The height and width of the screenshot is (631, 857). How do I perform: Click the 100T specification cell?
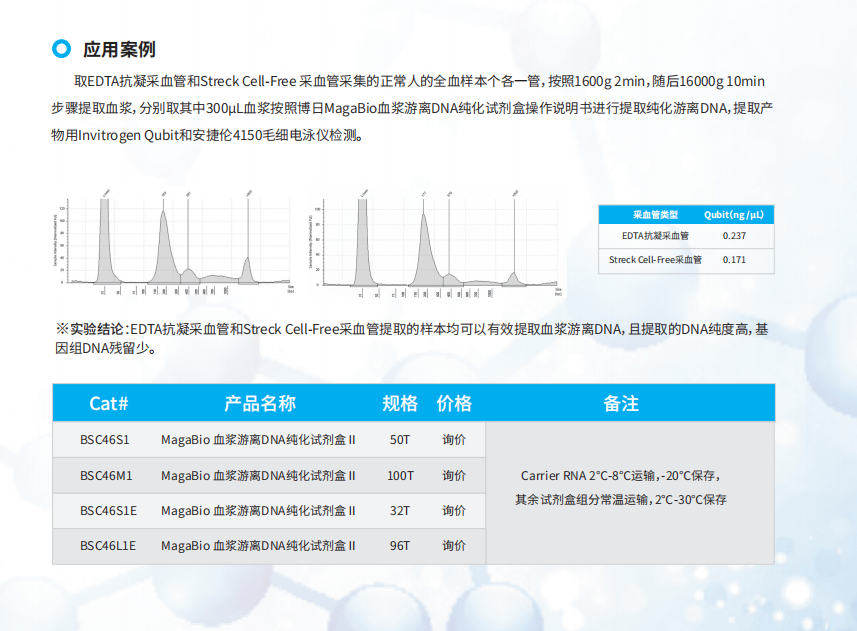coord(400,475)
